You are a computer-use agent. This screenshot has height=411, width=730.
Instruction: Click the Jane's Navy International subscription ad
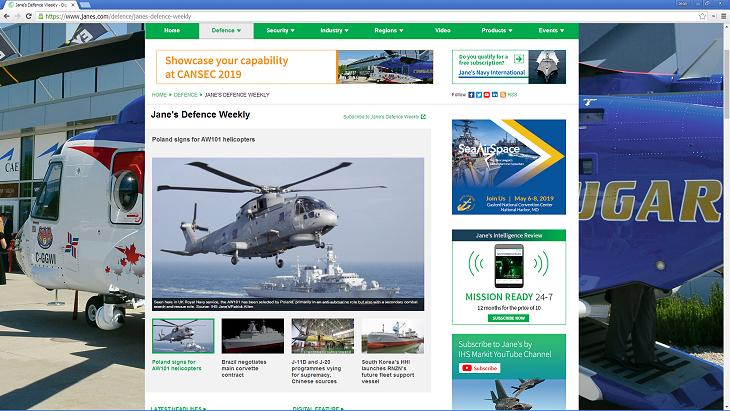[508, 67]
